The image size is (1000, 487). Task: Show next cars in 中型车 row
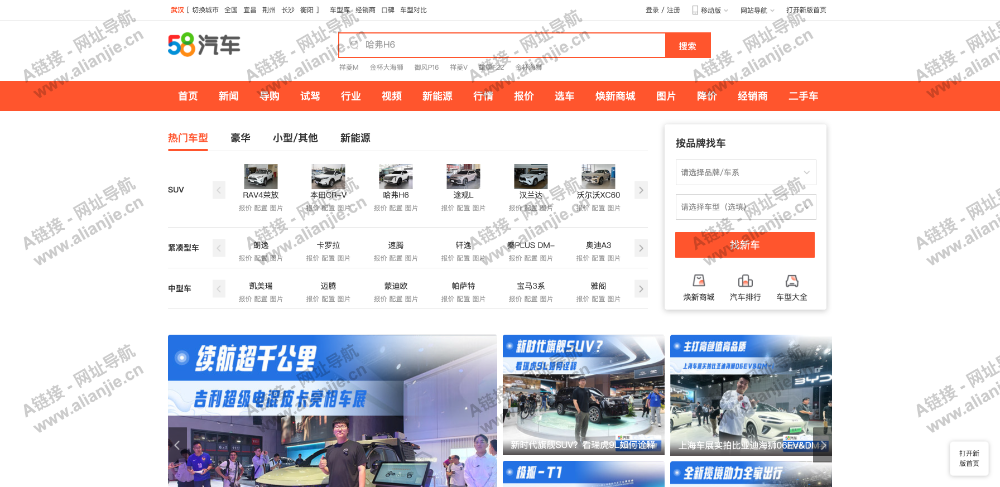click(642, 289)
